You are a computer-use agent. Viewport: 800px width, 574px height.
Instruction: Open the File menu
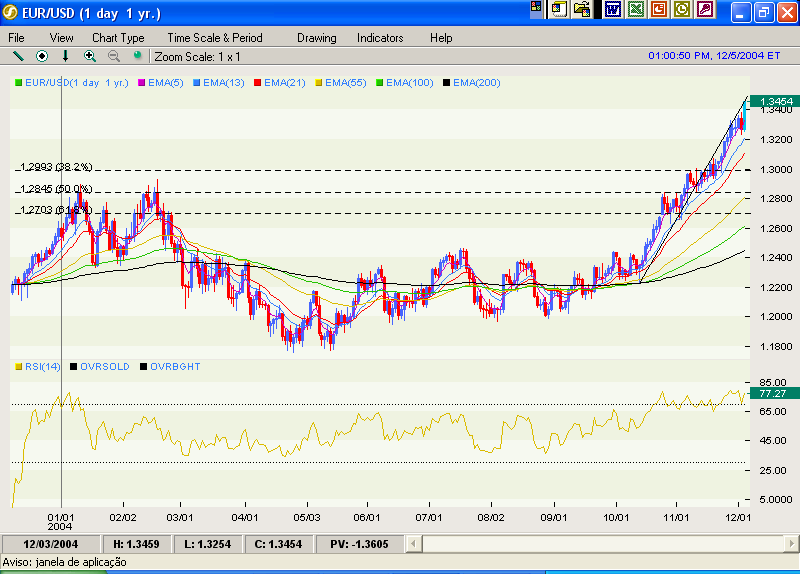[17, 38]
